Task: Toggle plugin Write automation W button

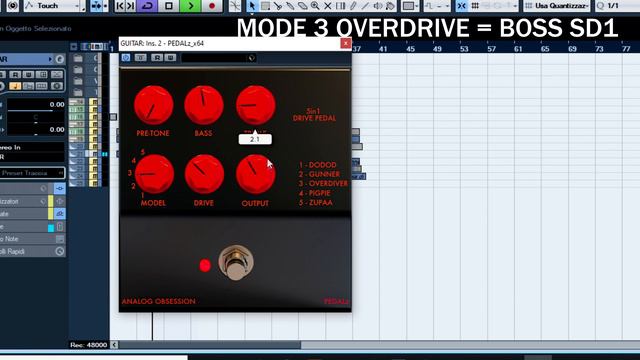Action: [170, 58]
